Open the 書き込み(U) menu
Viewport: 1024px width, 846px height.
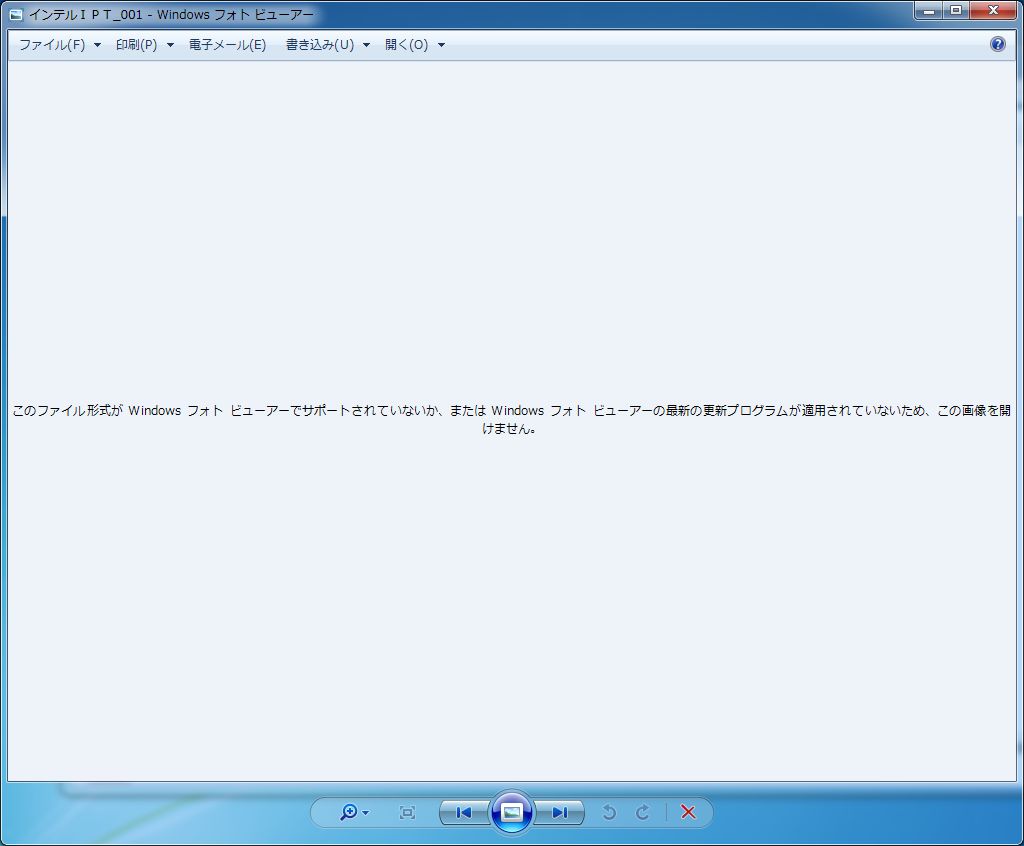coord(320,44)
